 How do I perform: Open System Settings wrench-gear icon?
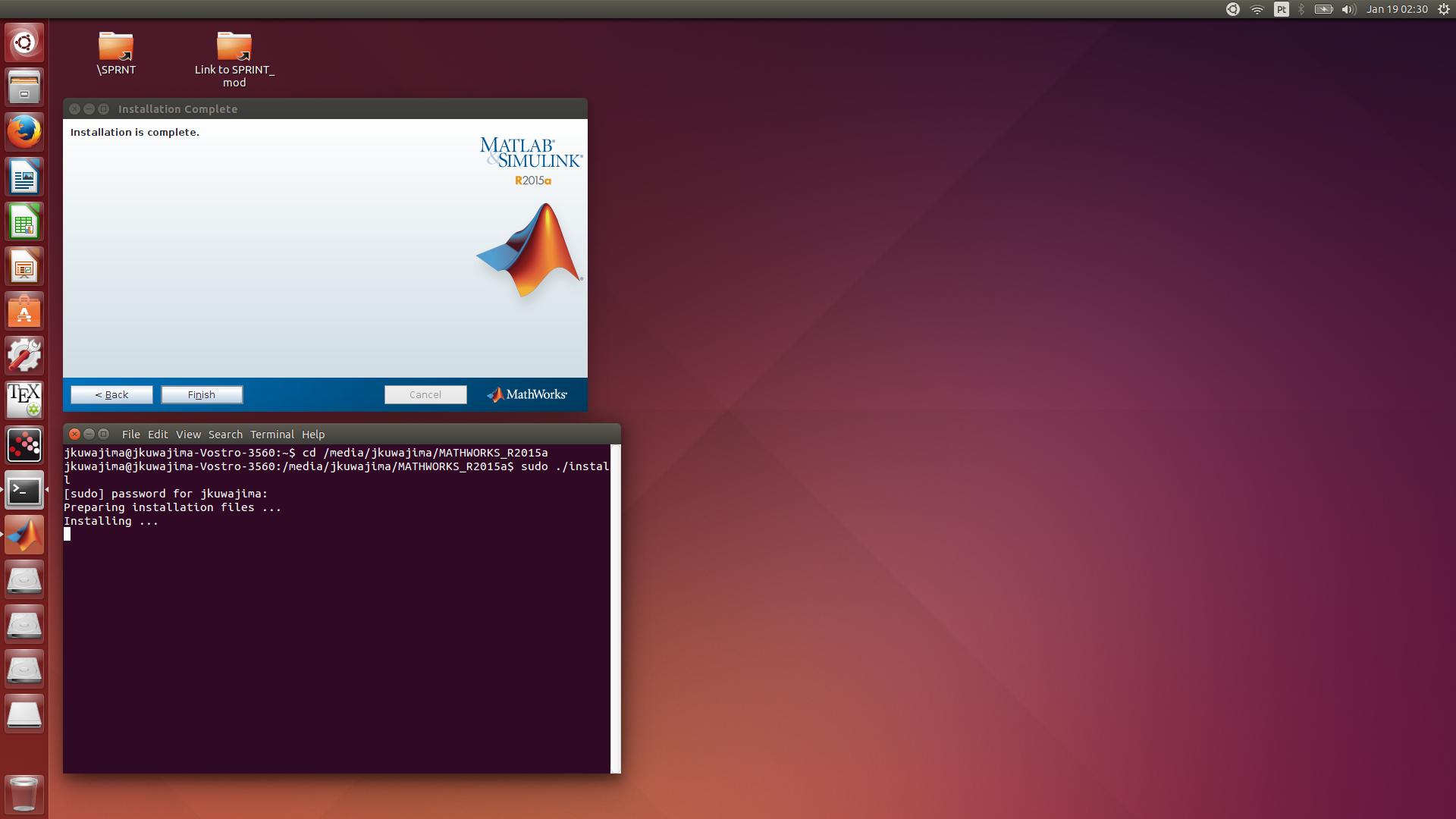[x=24, y=356]
